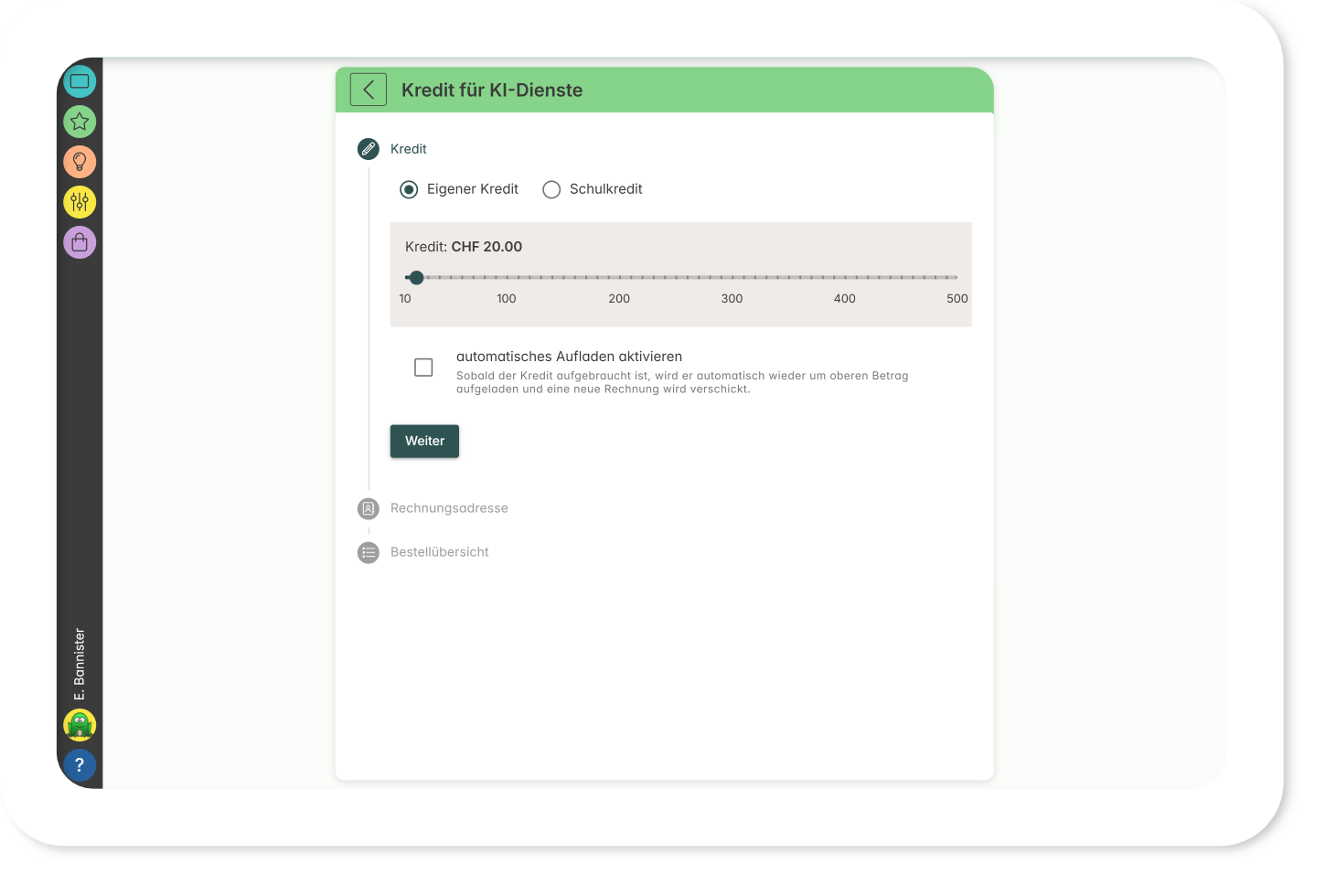
Task: Click the credit slider handle
Action: point(417,277)
